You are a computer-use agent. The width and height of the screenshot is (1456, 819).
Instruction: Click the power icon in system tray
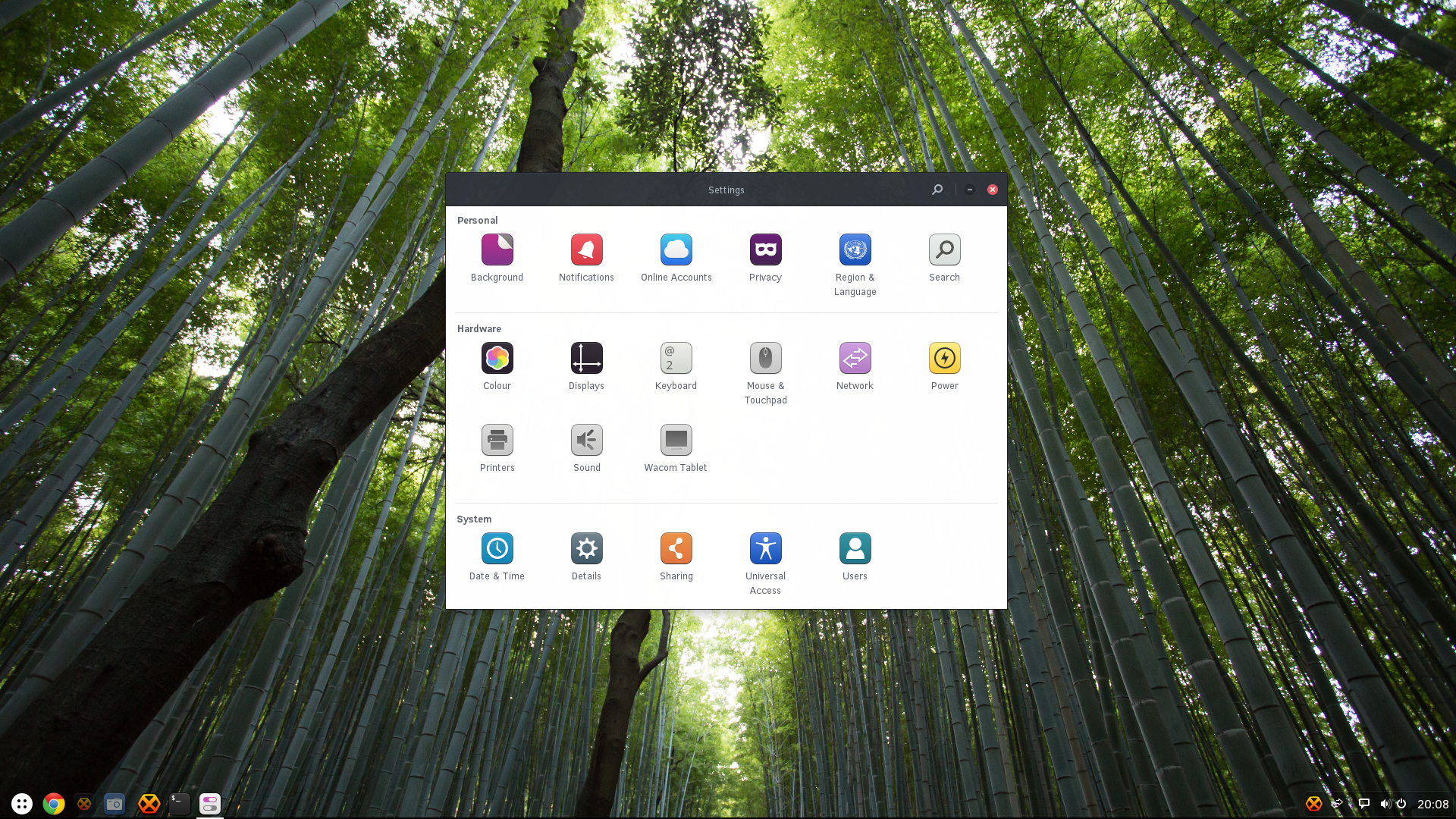click(1401, 804)
